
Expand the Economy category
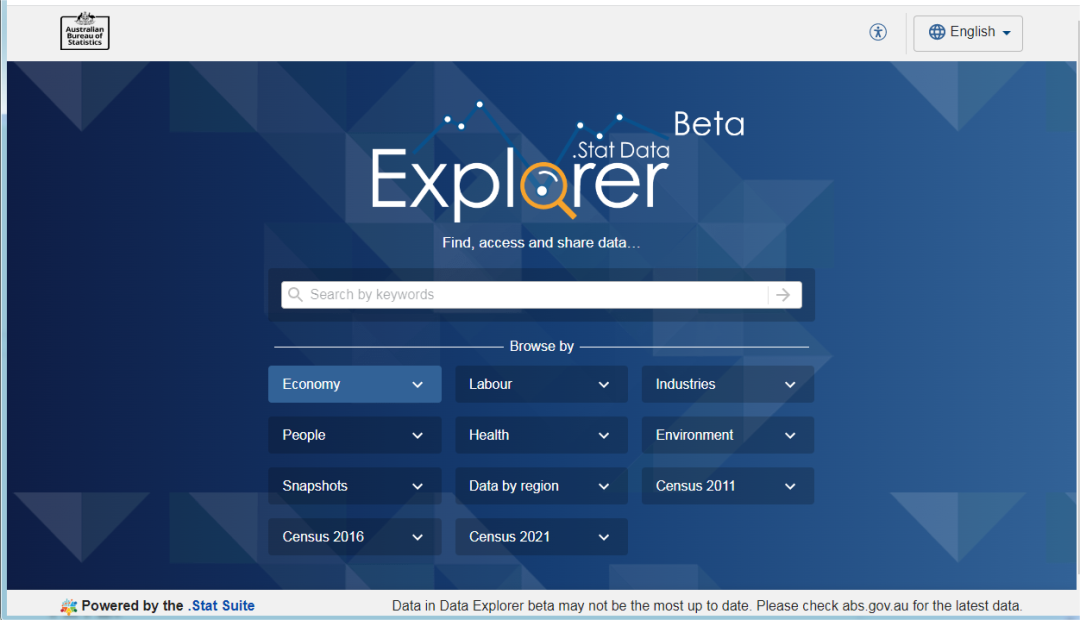click(x=355, y=384)
